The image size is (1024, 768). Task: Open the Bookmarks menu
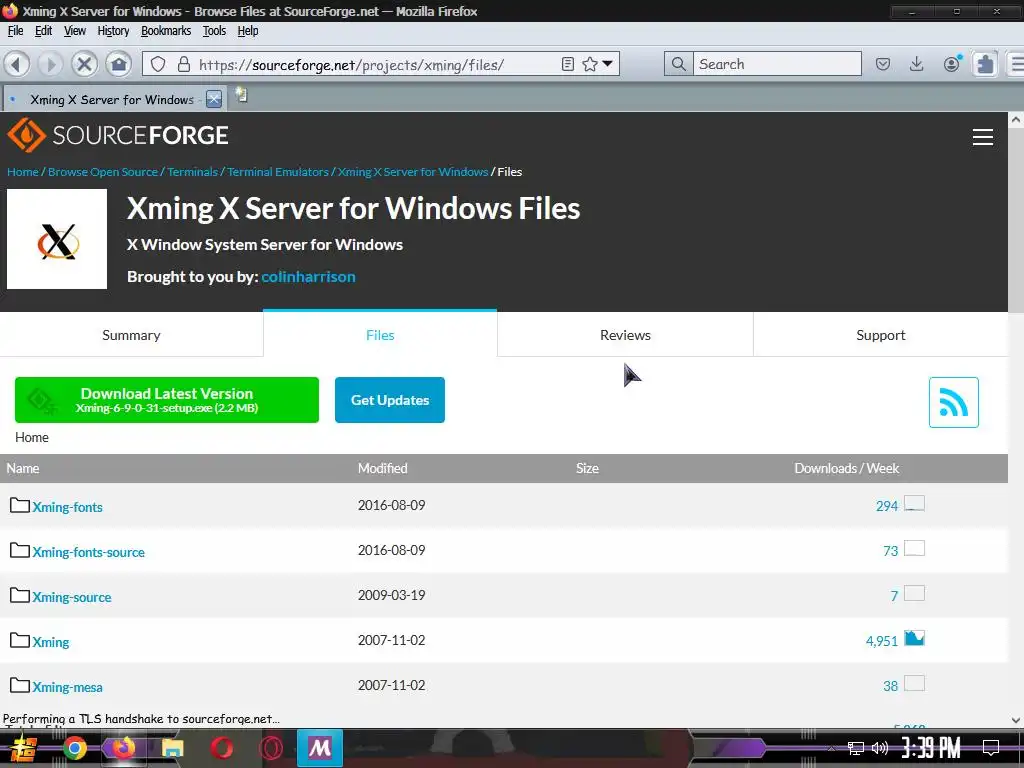point(166,31)
